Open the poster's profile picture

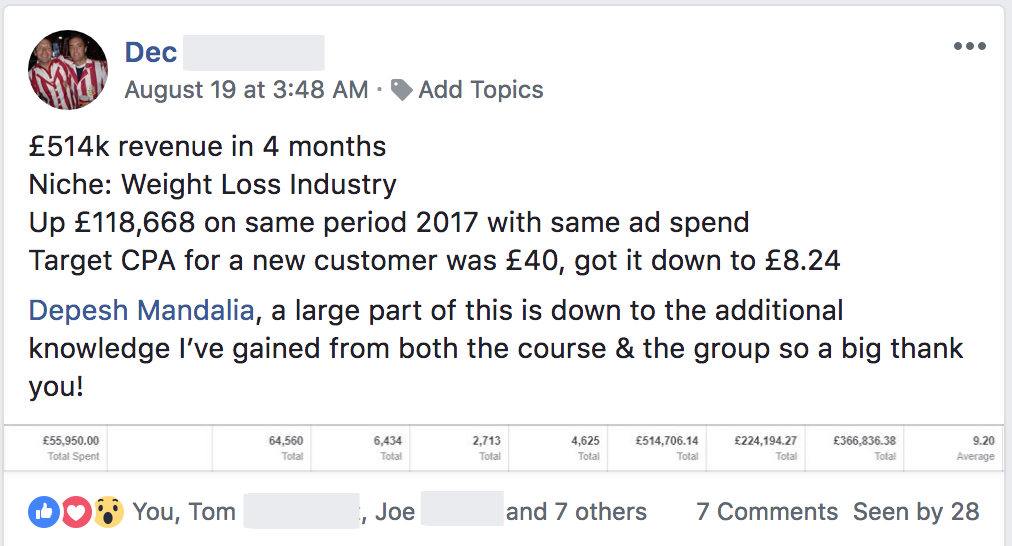click(68, 69)
